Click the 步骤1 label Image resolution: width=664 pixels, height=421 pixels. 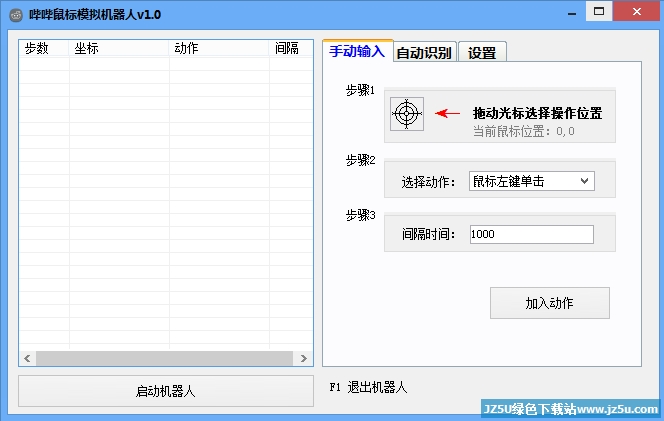(x=360, y=90)
